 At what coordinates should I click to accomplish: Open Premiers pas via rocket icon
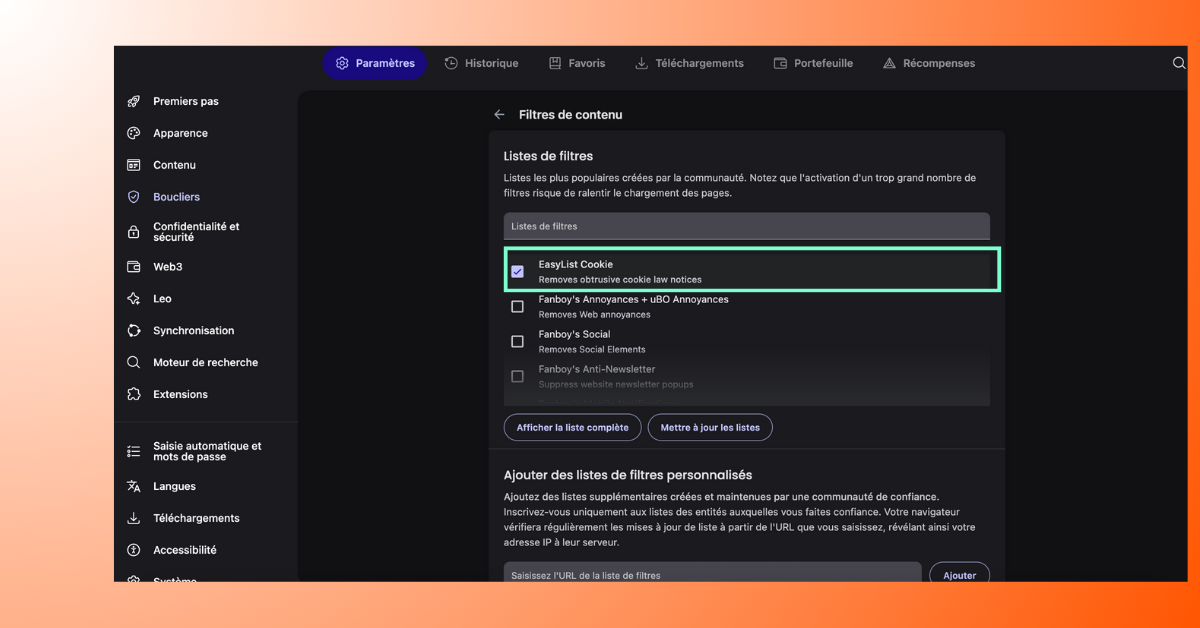tap(133, 101)
